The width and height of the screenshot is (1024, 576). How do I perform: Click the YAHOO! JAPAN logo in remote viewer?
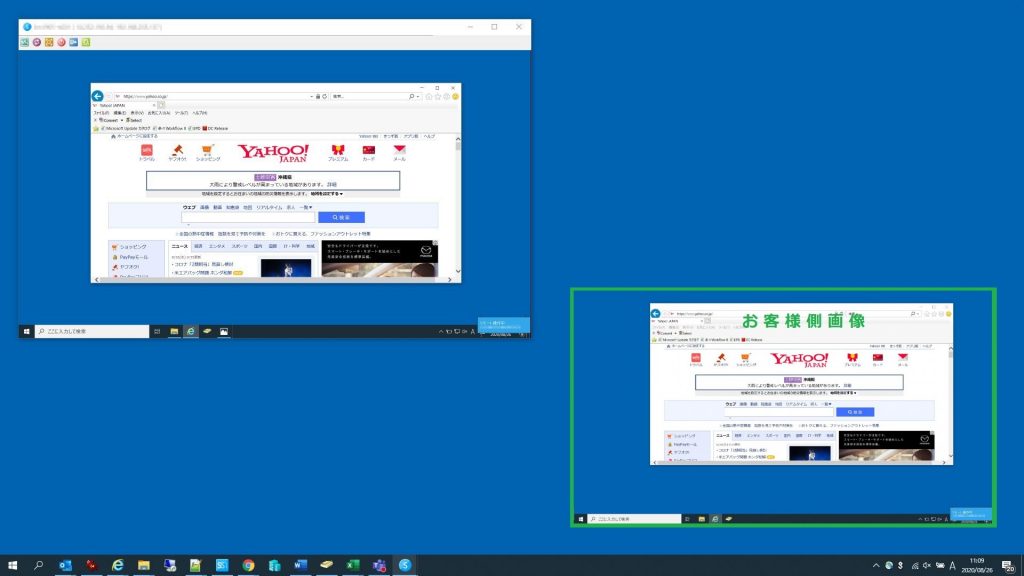click(273, 153)
